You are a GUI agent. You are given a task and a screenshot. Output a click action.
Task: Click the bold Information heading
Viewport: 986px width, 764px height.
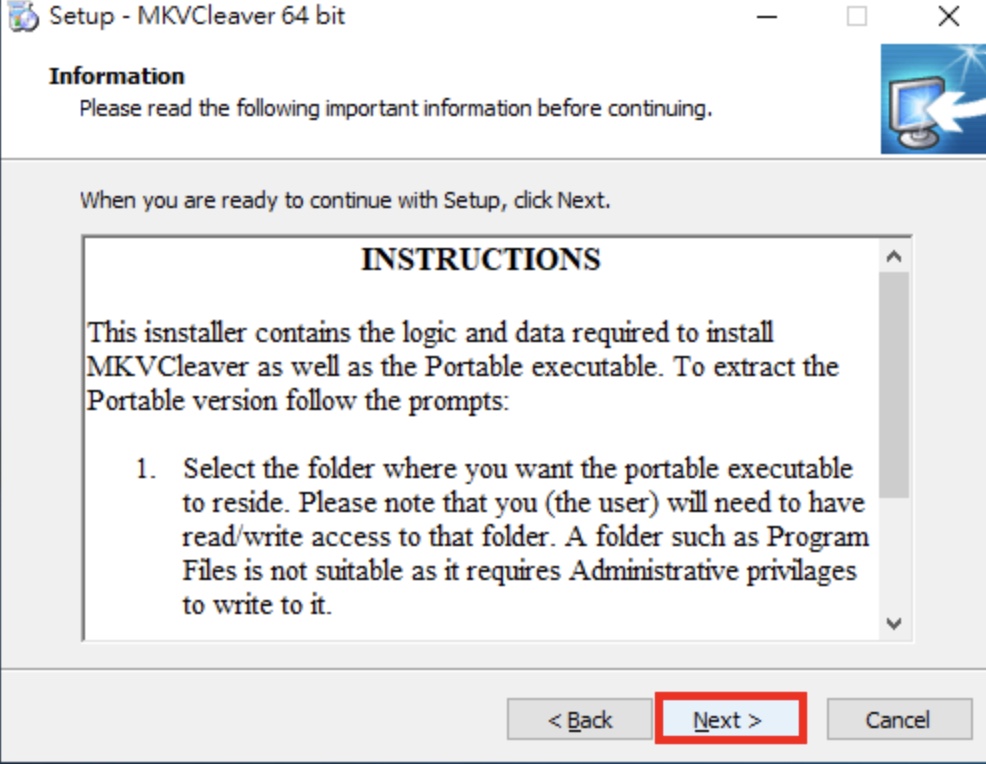[117, 76]
